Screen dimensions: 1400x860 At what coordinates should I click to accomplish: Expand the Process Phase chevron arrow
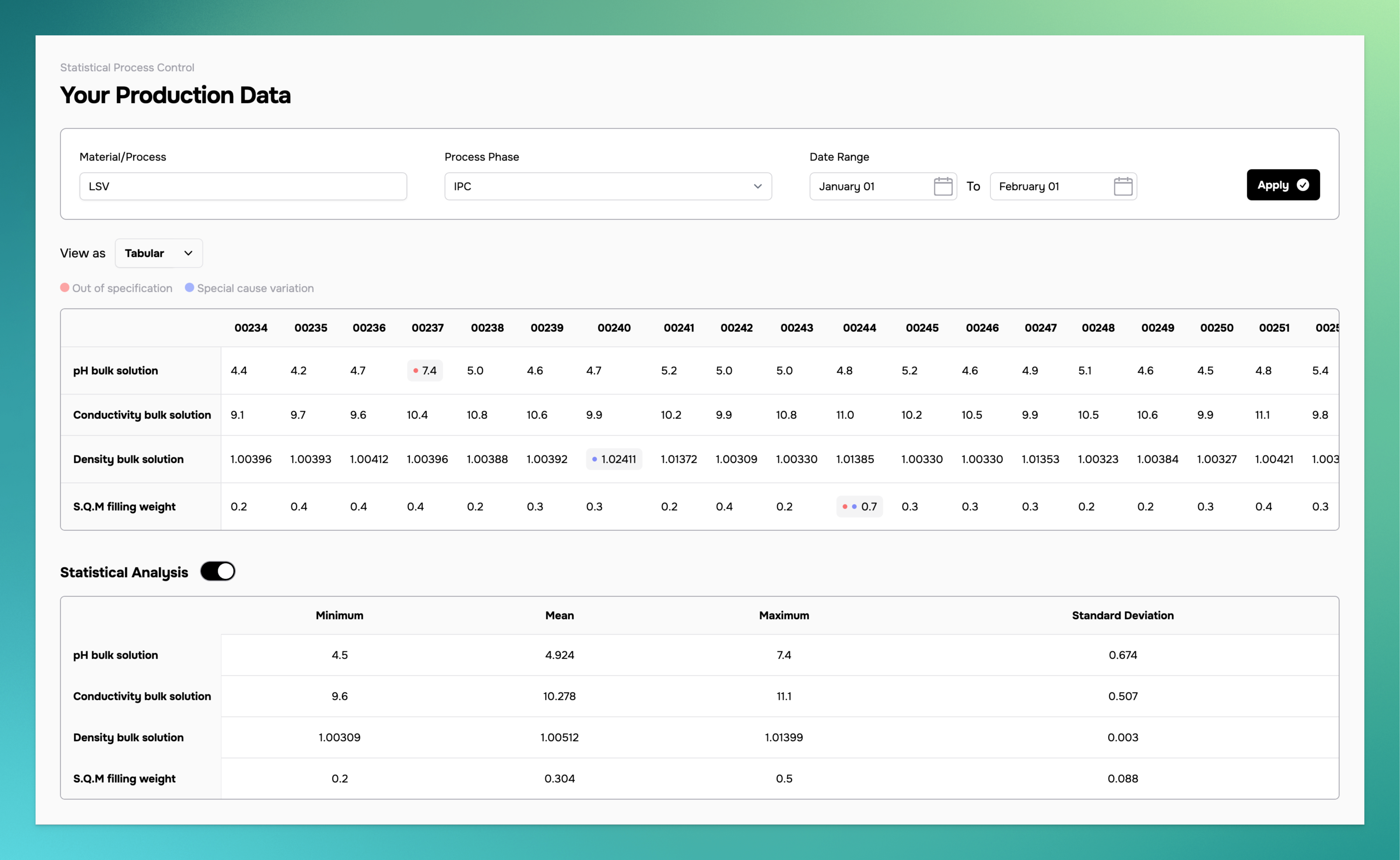click(758, 186)
